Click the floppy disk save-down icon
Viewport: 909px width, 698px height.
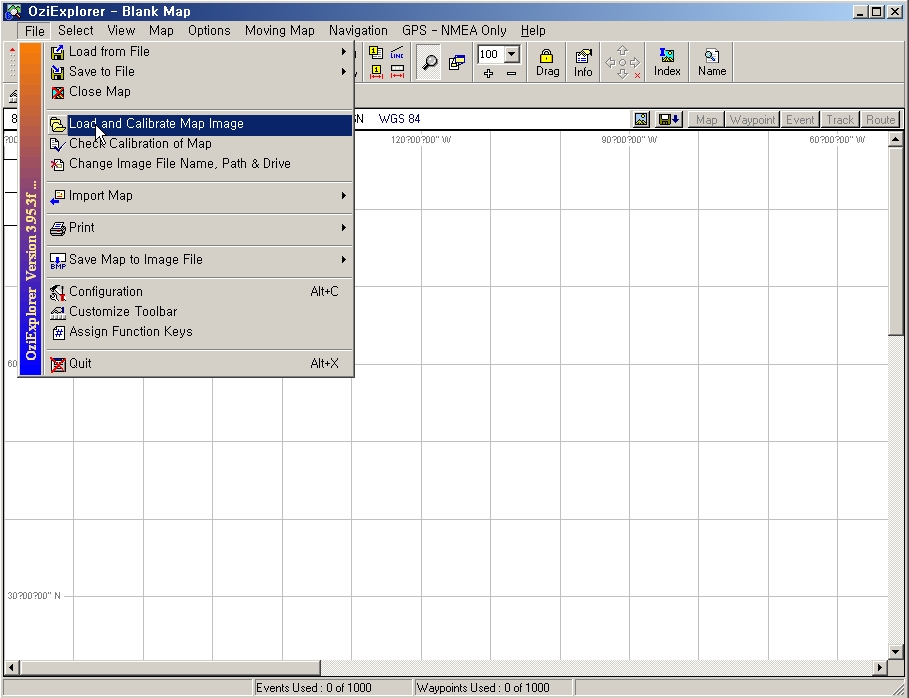click(669, 119)
